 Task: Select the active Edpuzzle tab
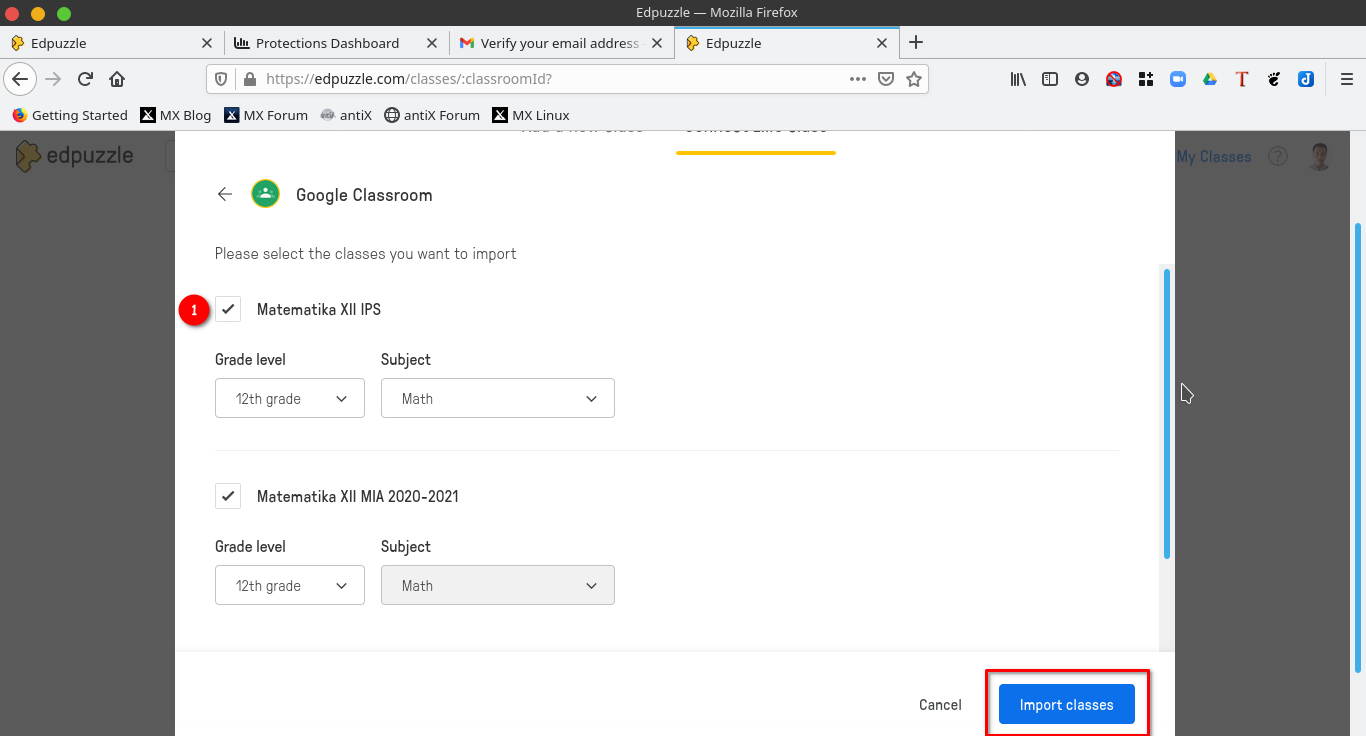click(785, 43)
